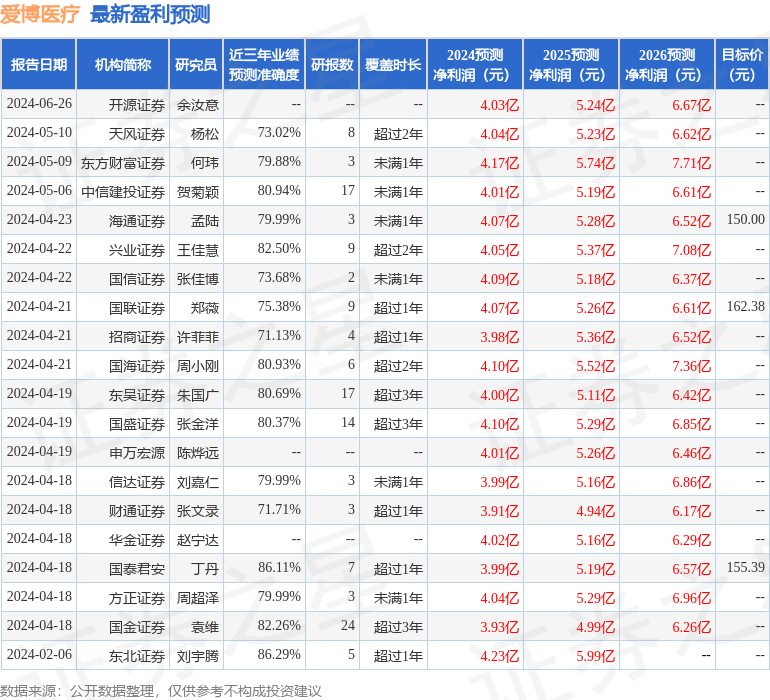Click the target price 162.38
The height and width of the screenshot is (700, 770).
(x=745, y=306)
